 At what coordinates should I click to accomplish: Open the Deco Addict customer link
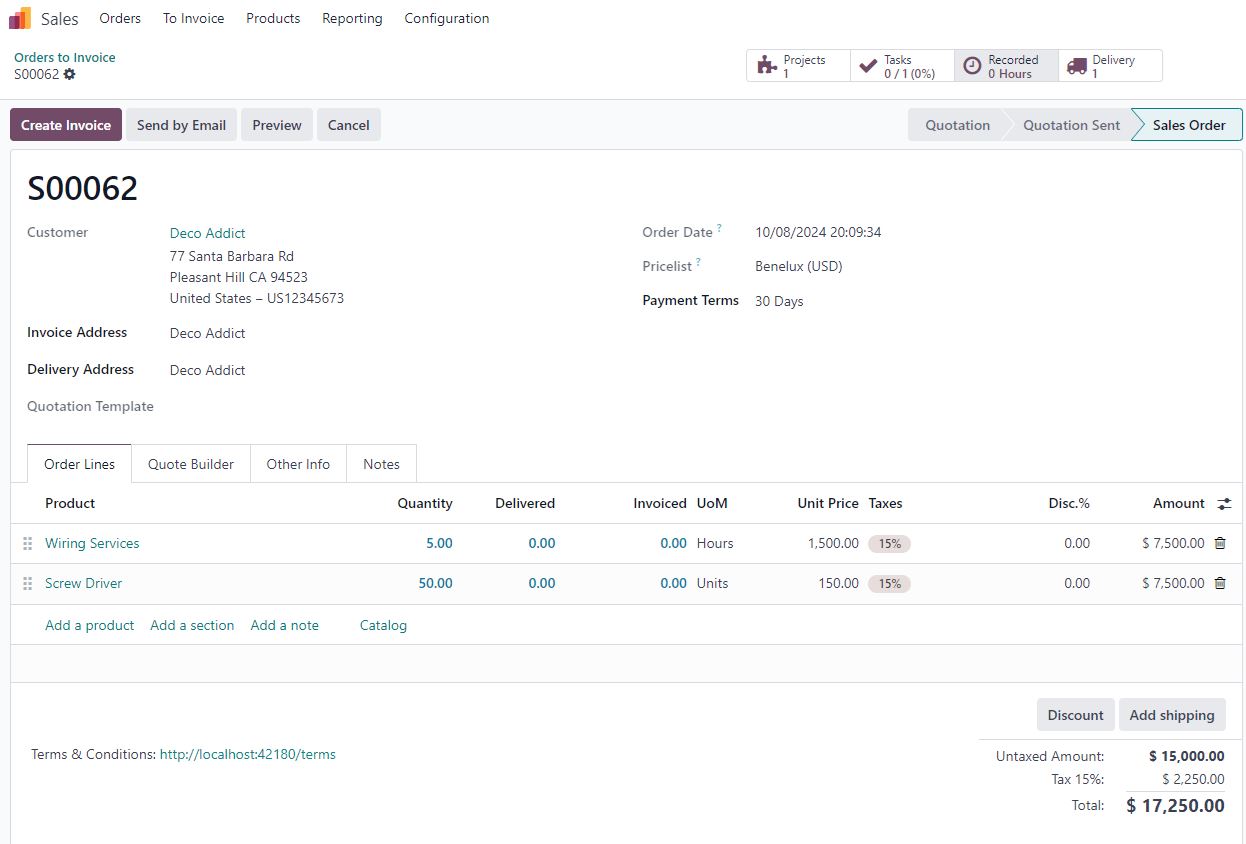pos(208,233)
